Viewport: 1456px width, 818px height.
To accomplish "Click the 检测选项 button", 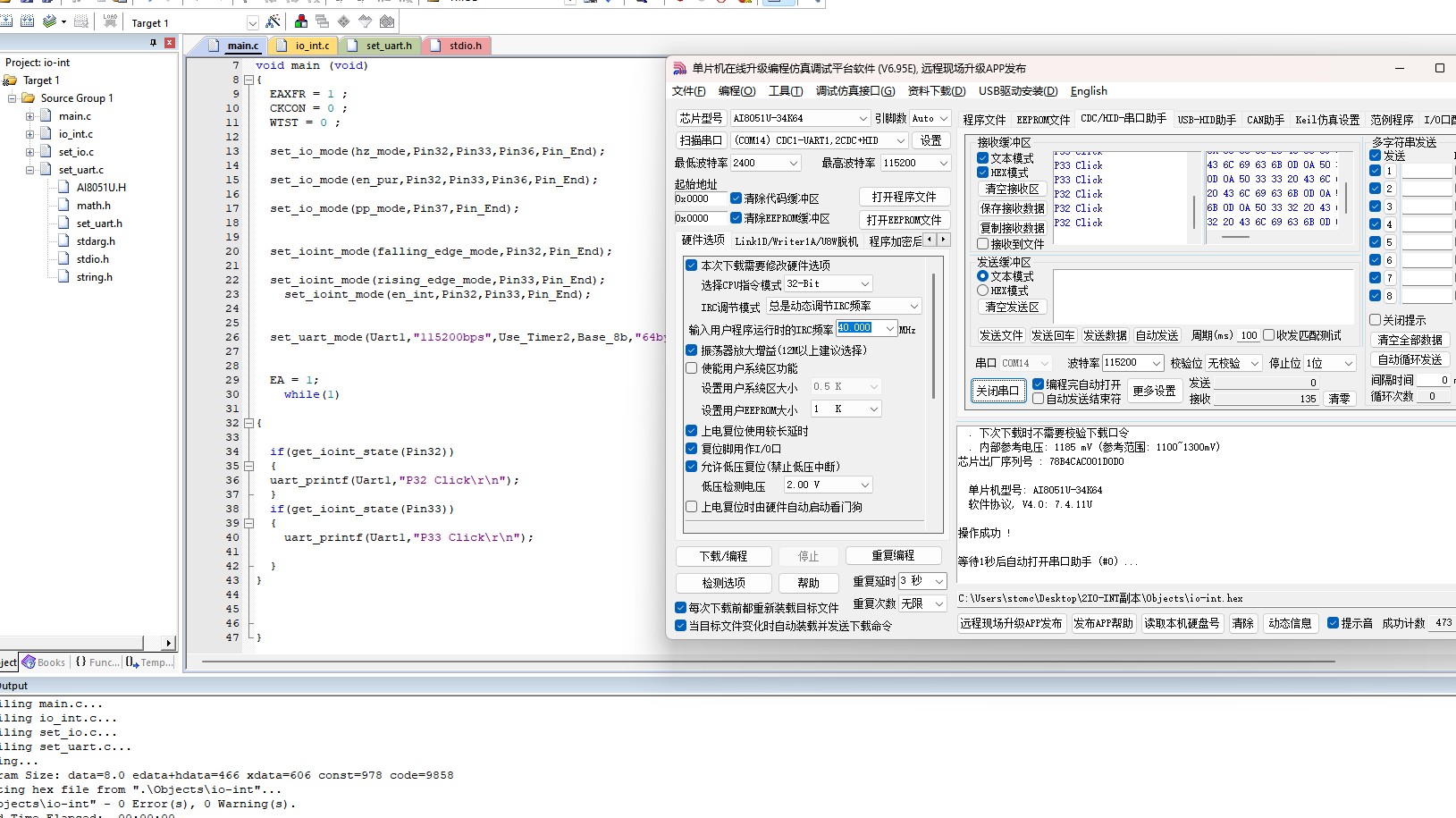I will coord(724,583).
